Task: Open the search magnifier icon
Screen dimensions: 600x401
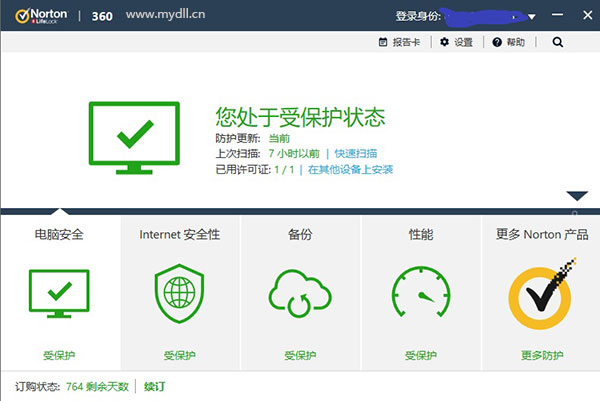Action: click(558, 42)
